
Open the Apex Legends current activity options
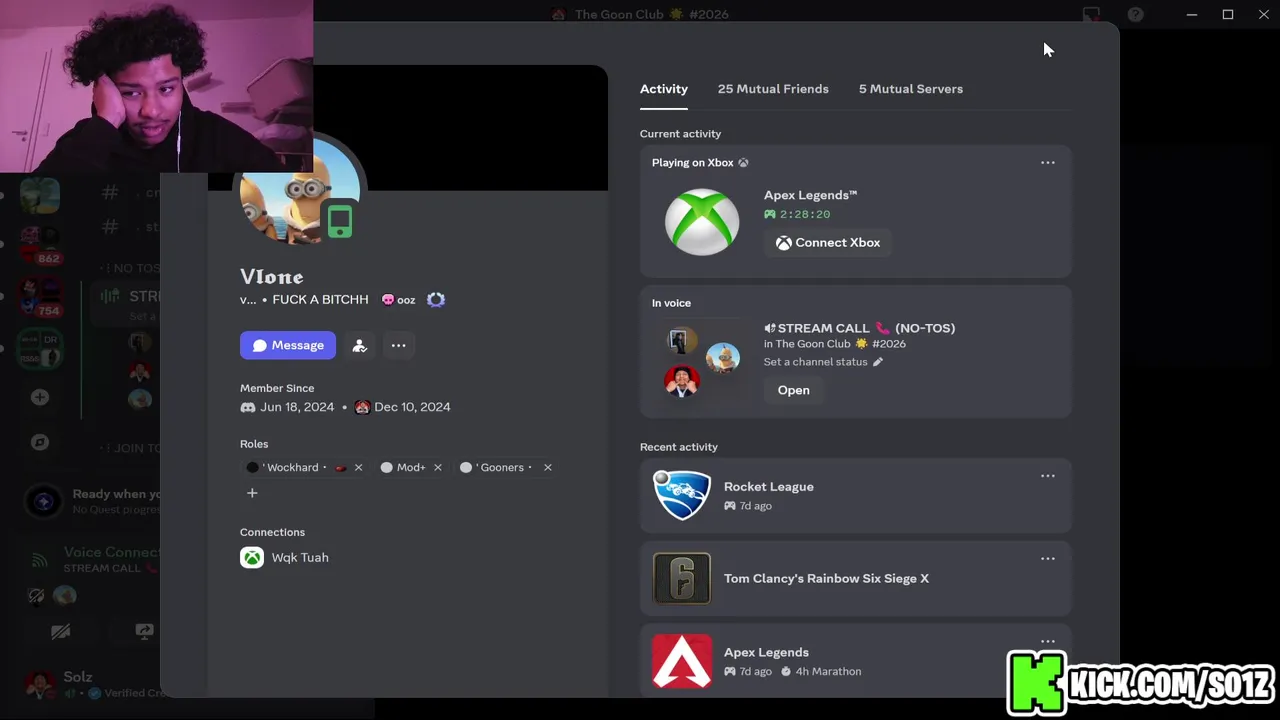coord(1047,162)
